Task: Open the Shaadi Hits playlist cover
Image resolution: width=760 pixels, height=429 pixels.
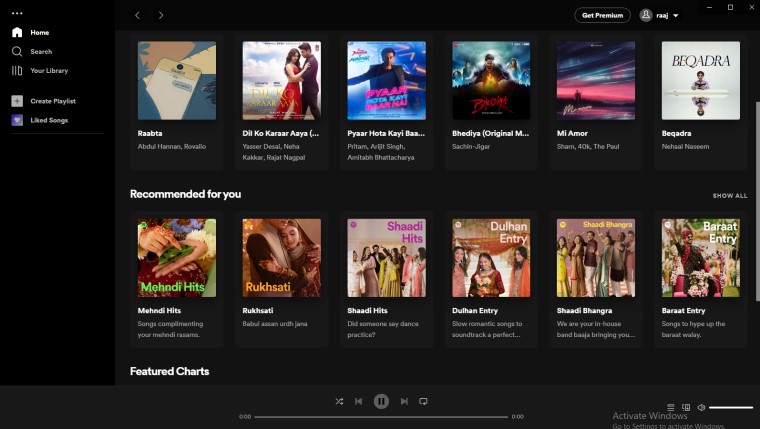Action: point(386,258)
